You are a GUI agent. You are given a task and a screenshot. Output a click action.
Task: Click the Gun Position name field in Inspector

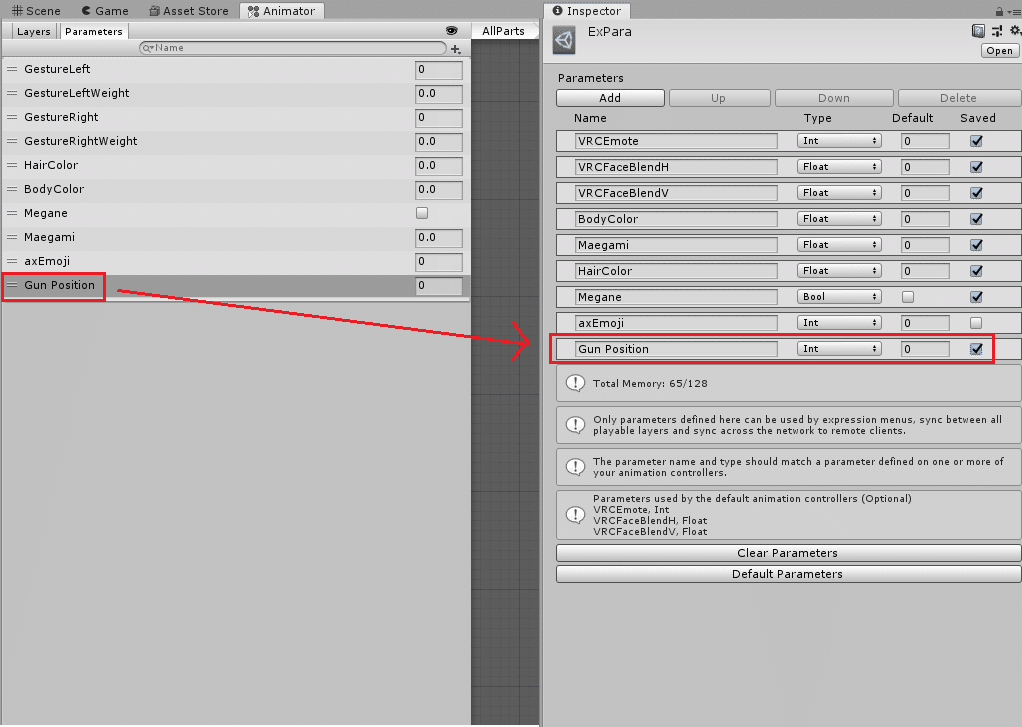[676, 349]
